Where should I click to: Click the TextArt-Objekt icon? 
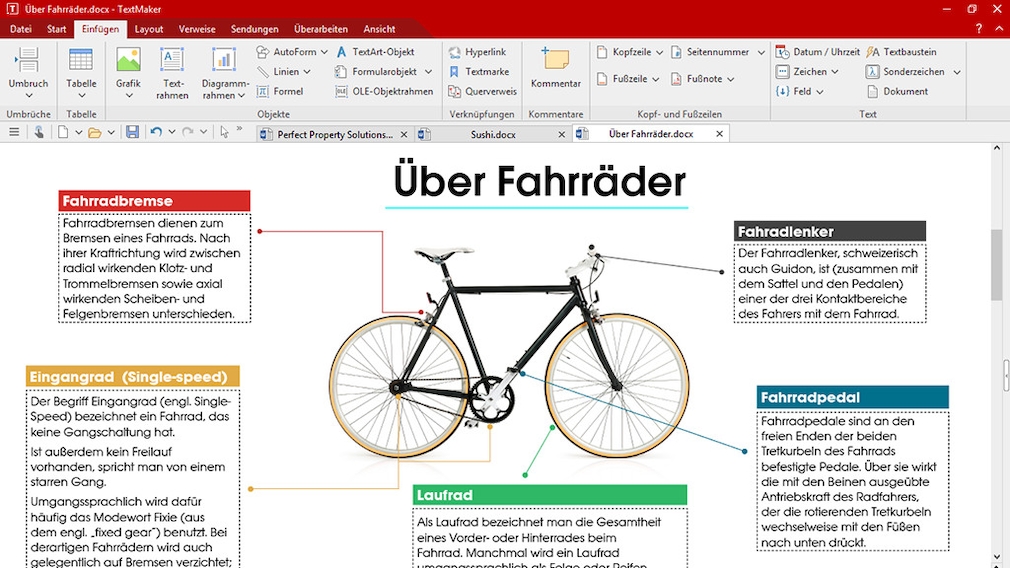coord(342,52)
